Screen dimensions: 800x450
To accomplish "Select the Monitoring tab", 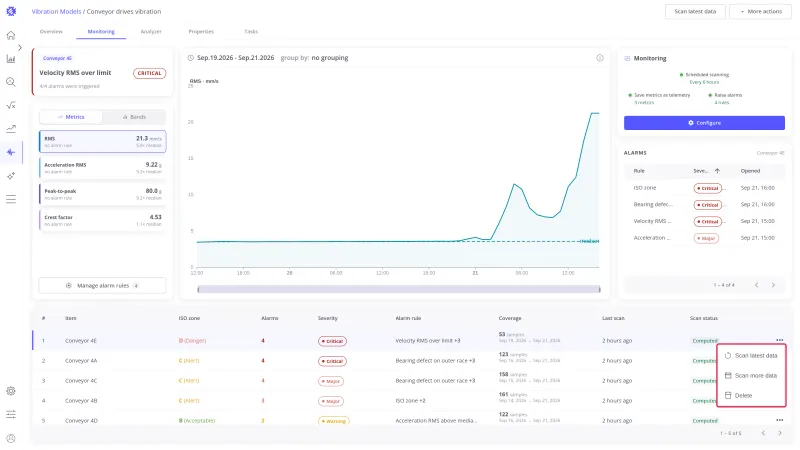I will [x=101, y=32].
